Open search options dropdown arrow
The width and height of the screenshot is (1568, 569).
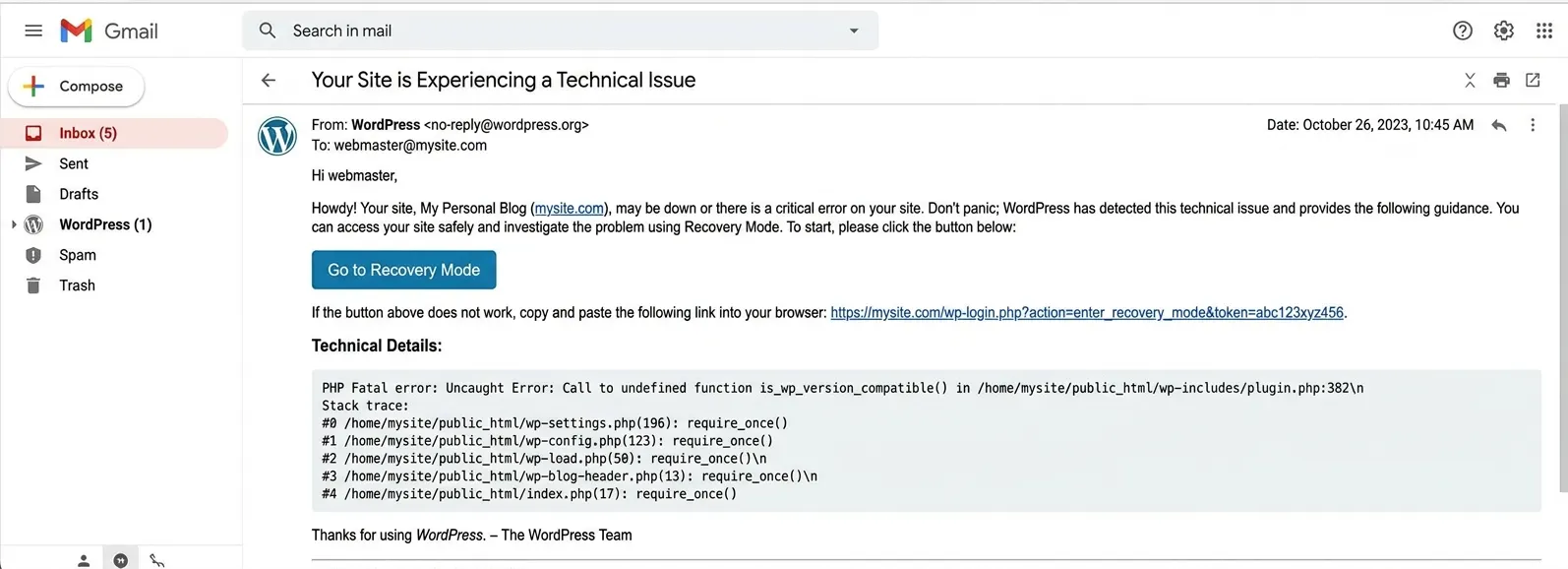click(854, 31)
